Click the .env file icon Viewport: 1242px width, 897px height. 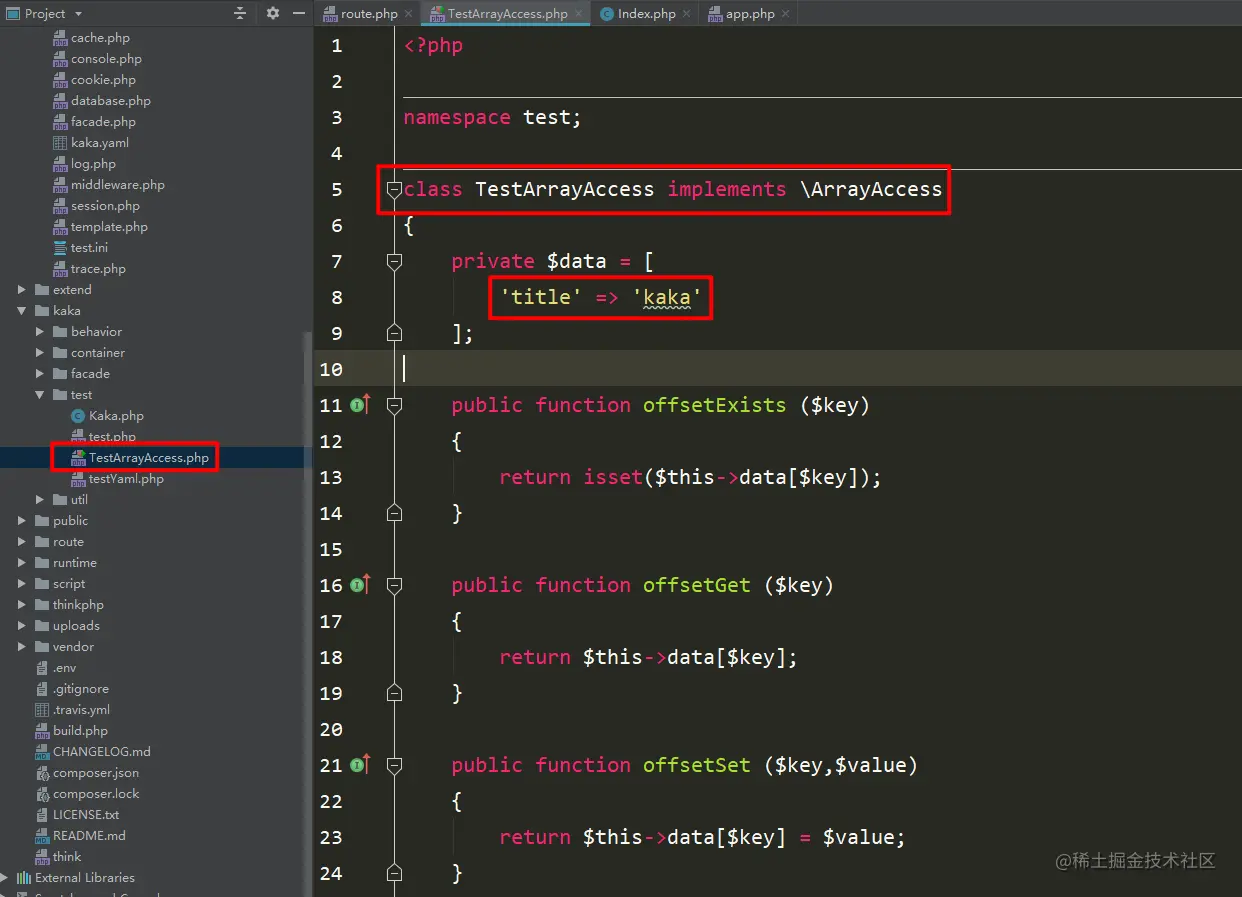[42, 667]
